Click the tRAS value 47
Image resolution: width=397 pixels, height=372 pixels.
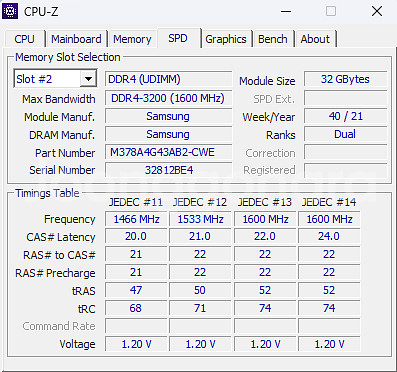136,290
